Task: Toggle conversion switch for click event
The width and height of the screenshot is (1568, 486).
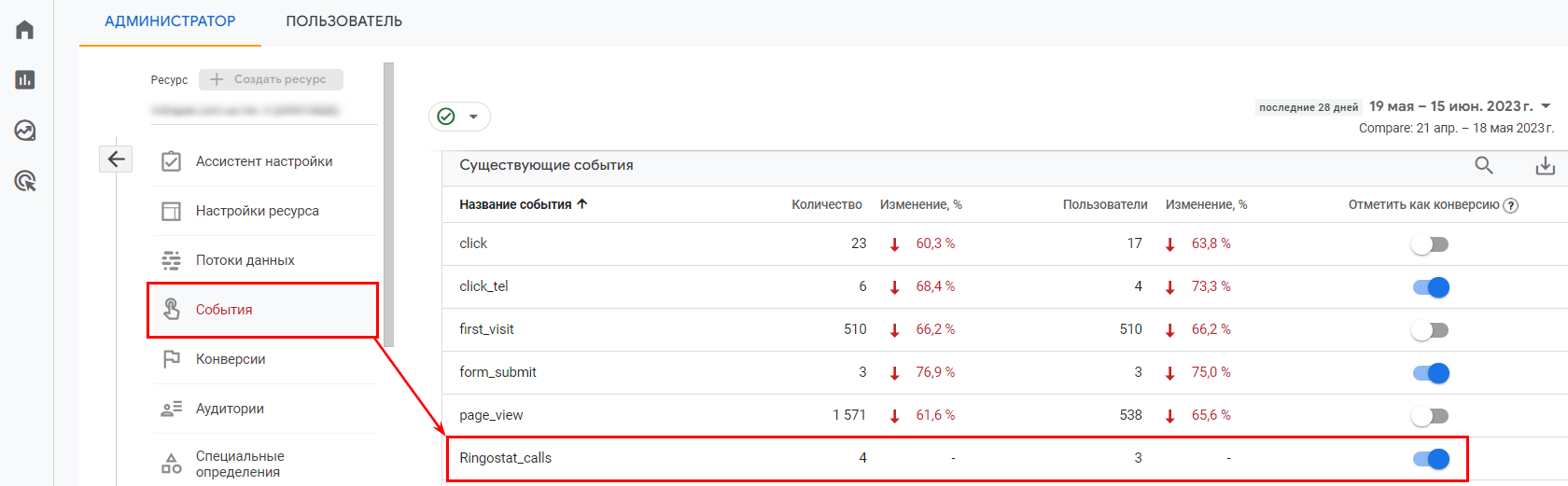Action: click(x=1430, y=244)
